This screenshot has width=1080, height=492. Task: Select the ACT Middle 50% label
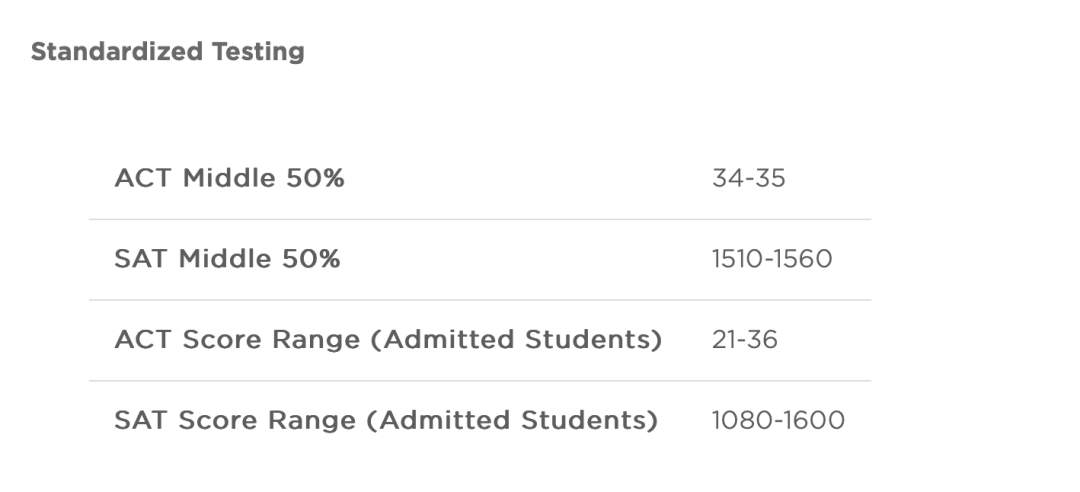229,178
